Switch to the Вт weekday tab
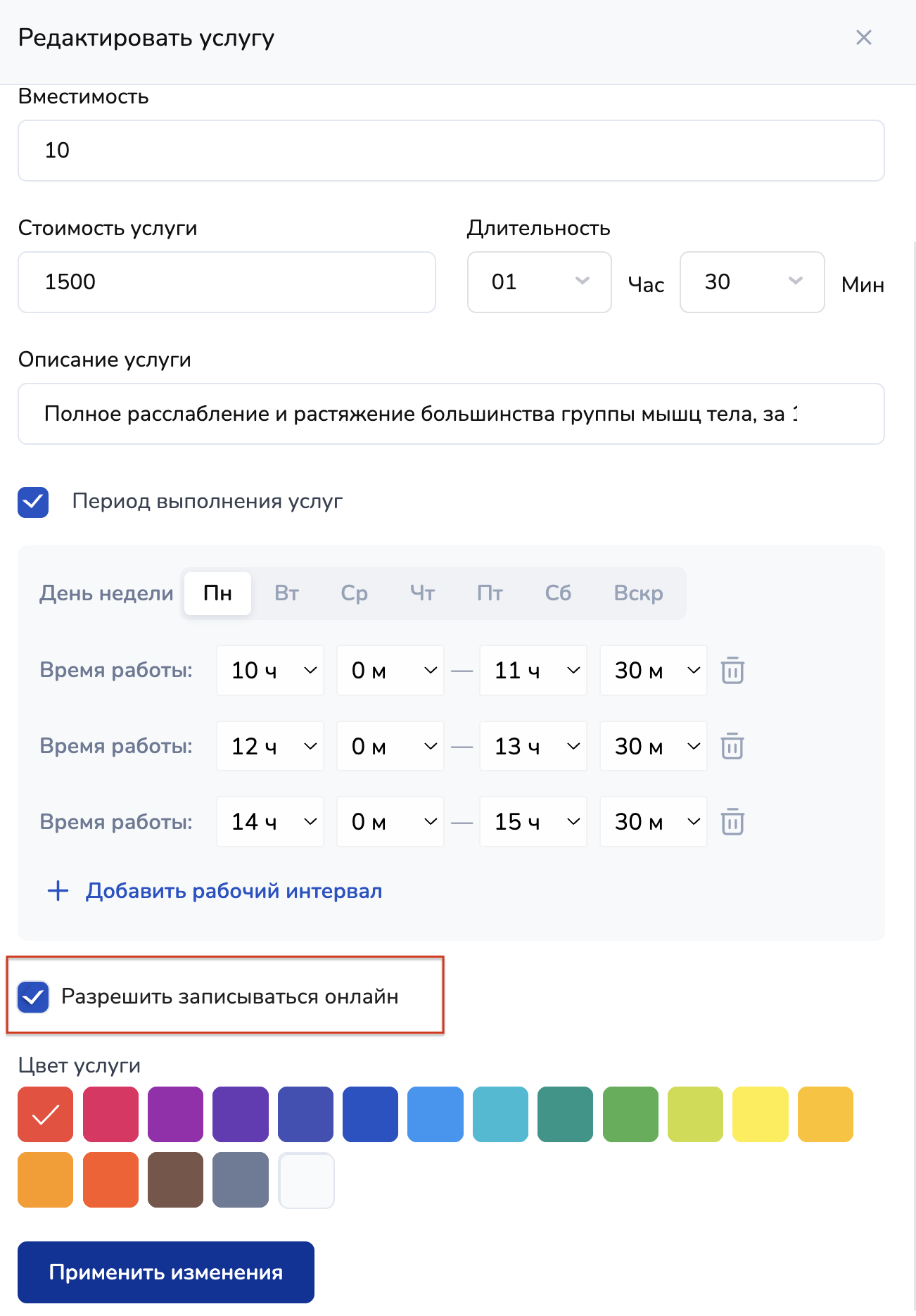The height and width of the screenshot is (1316, 916). pyautogui.click(x=286, y=593)
